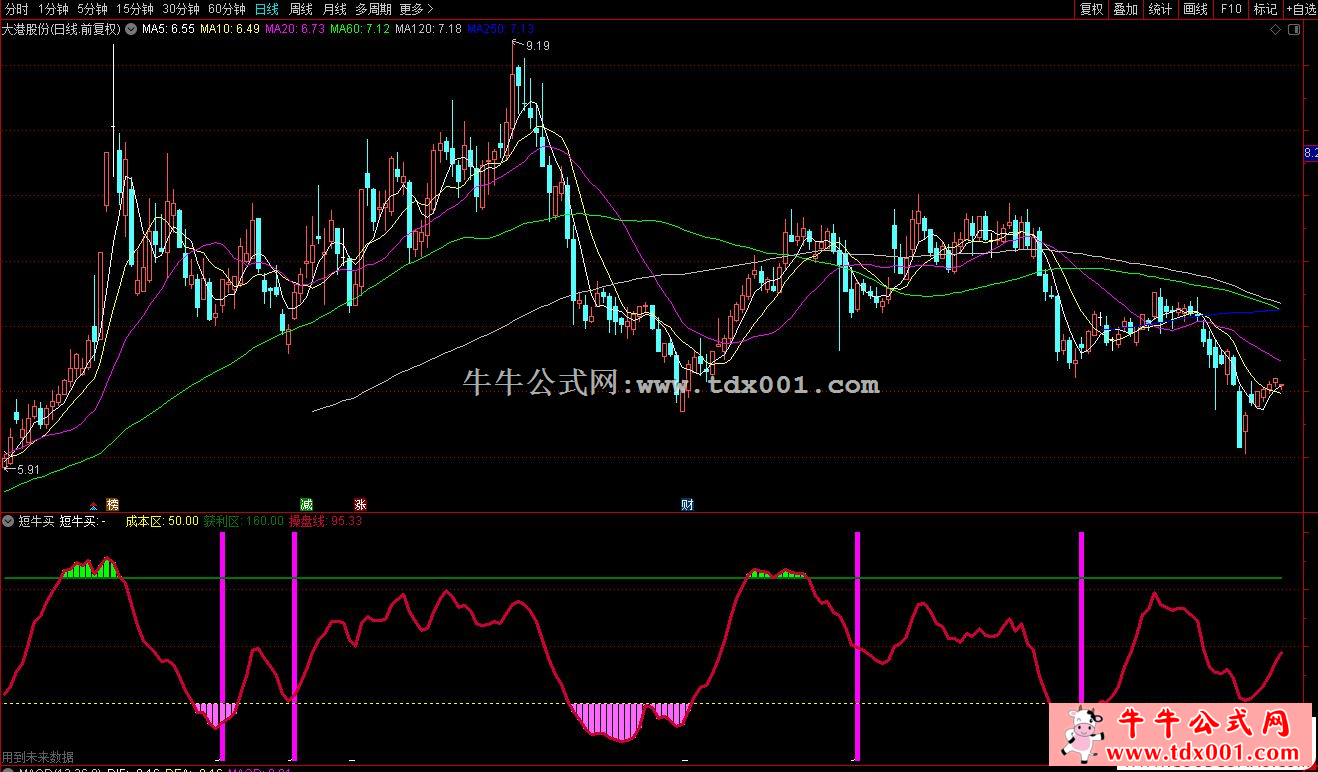This screenshot has width=1318, height=772.
Task: Switch to the 1分钟 period tab
Action: coord(53,9)
